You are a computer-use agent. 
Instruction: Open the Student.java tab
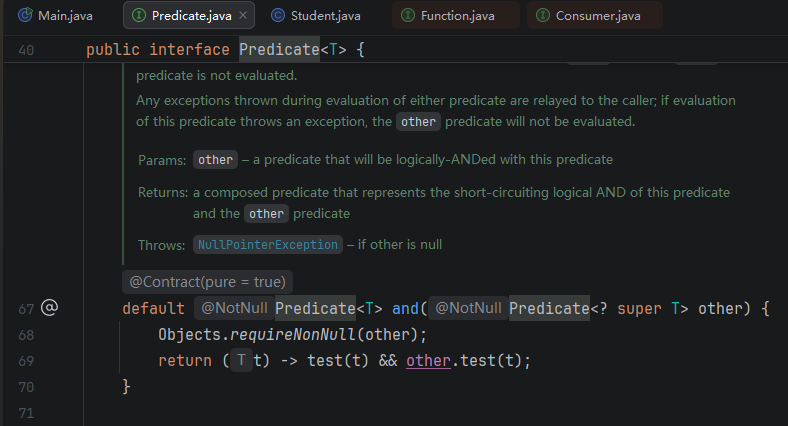(316, 16)
